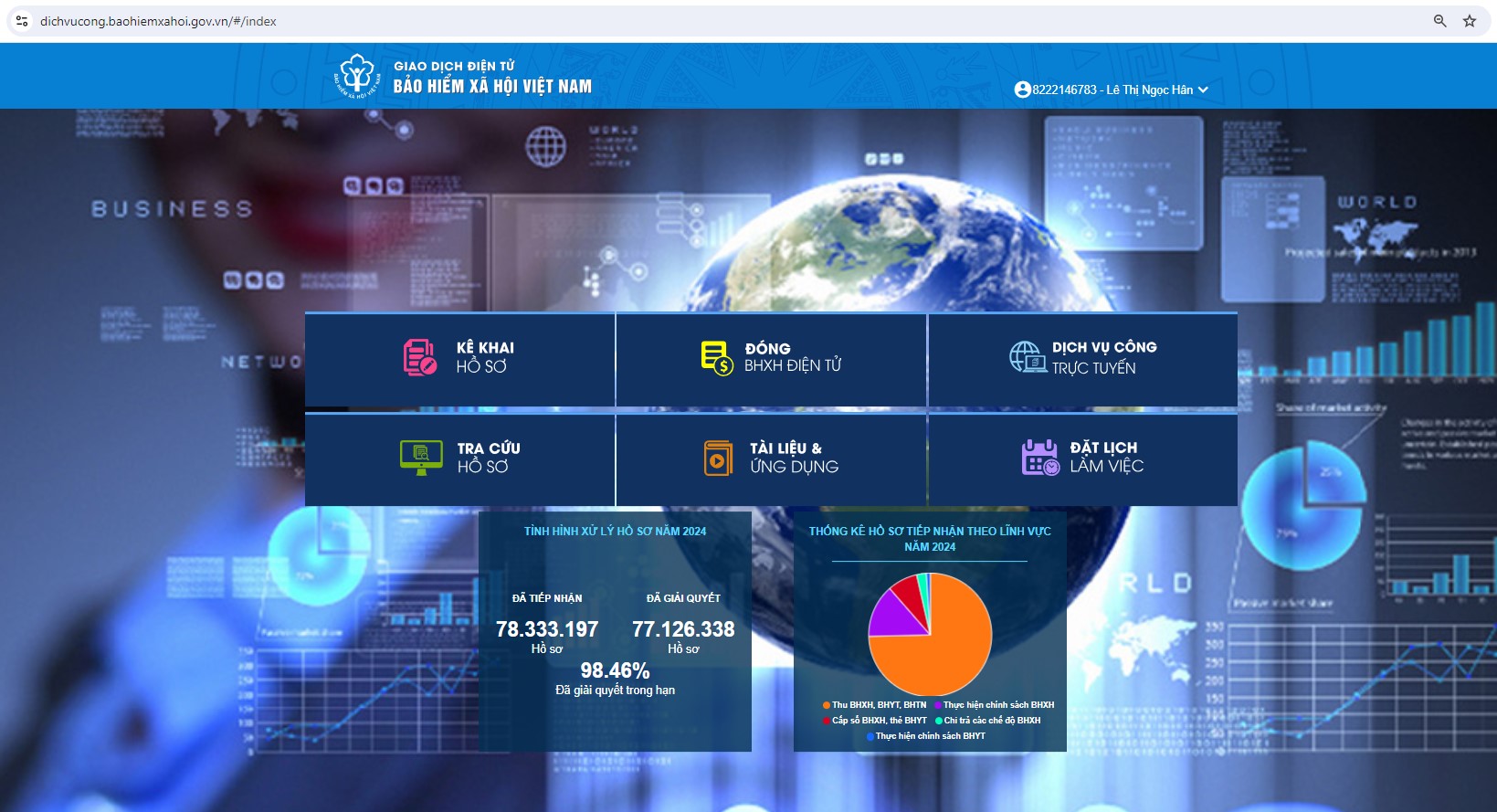This screenshot has width=1497, height=812.
Task: Click the BHXH Việt Nam lotus logo
Action: [x=357, y=77]
